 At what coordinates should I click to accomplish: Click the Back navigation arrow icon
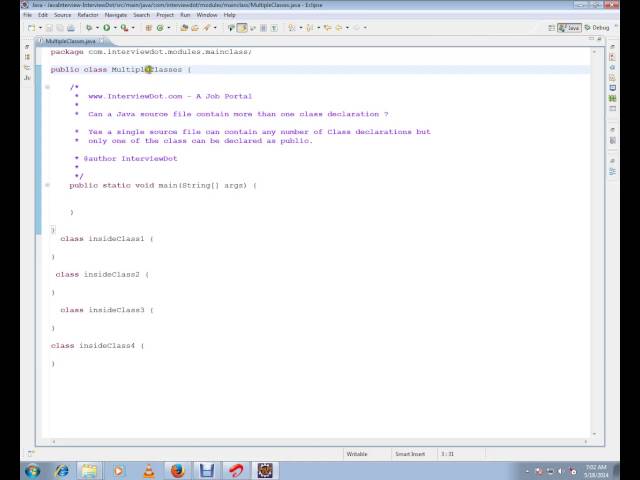coord(339,28)
